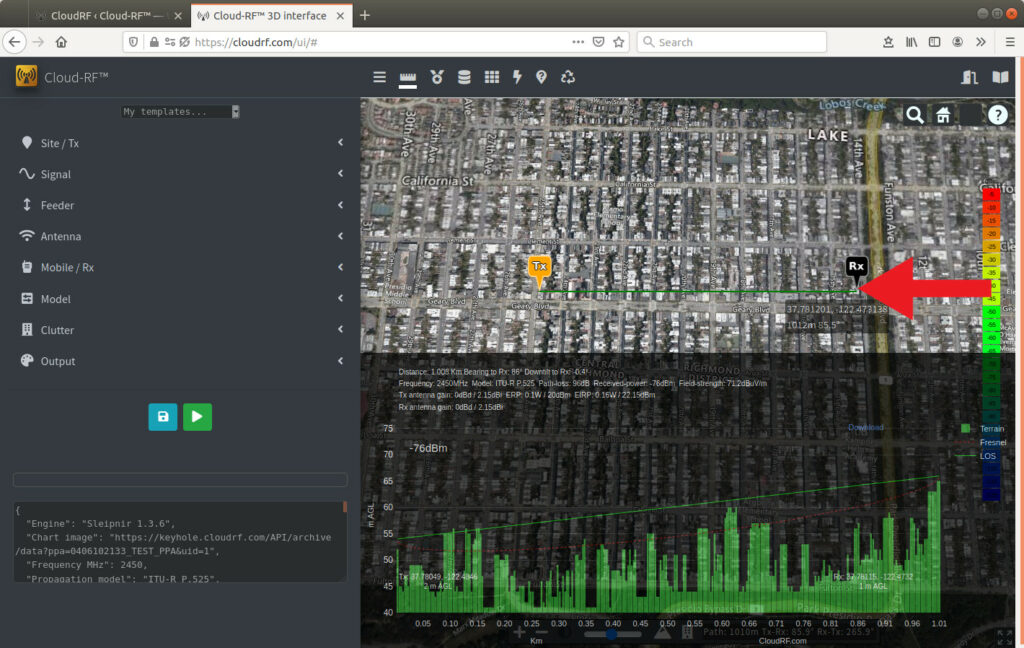Viewport: 1024px width, 648px height.
Task: Open the Firefox application menu
Action: point(1010,42)
